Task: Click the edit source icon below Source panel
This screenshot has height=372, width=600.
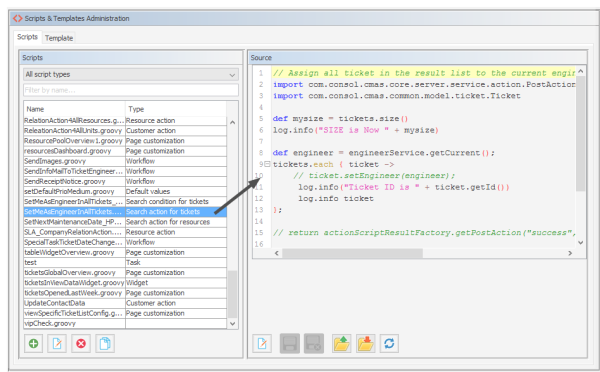Action: point(262,343)
